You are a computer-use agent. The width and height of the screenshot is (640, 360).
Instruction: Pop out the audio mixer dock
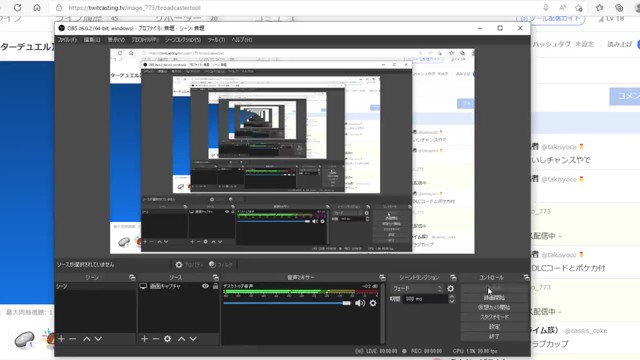pyautogui.click(x=382, y=278)
